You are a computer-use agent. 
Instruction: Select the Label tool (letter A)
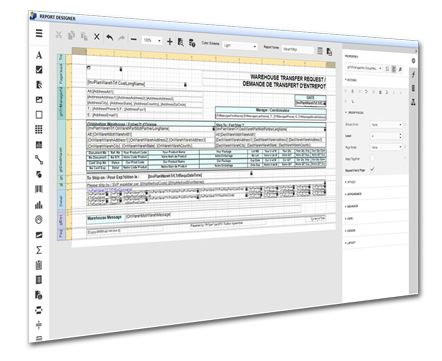pyautogui.click(x=39, y=55)
